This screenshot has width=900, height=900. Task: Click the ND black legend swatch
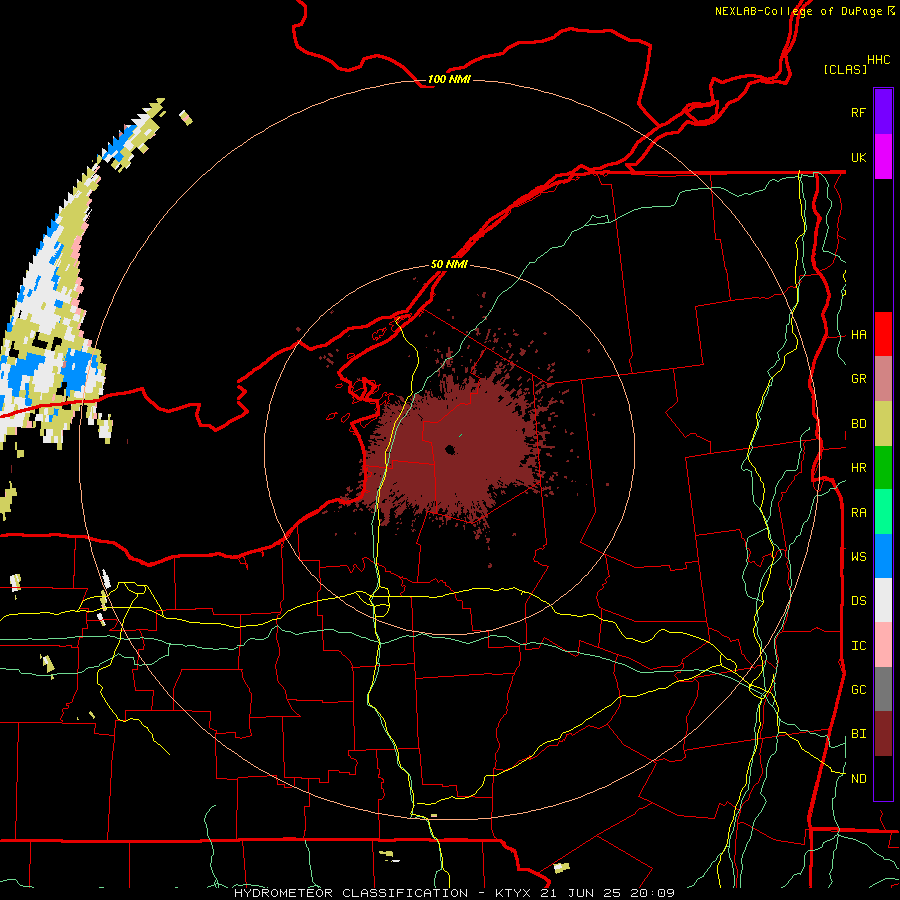tap(883, 778)
